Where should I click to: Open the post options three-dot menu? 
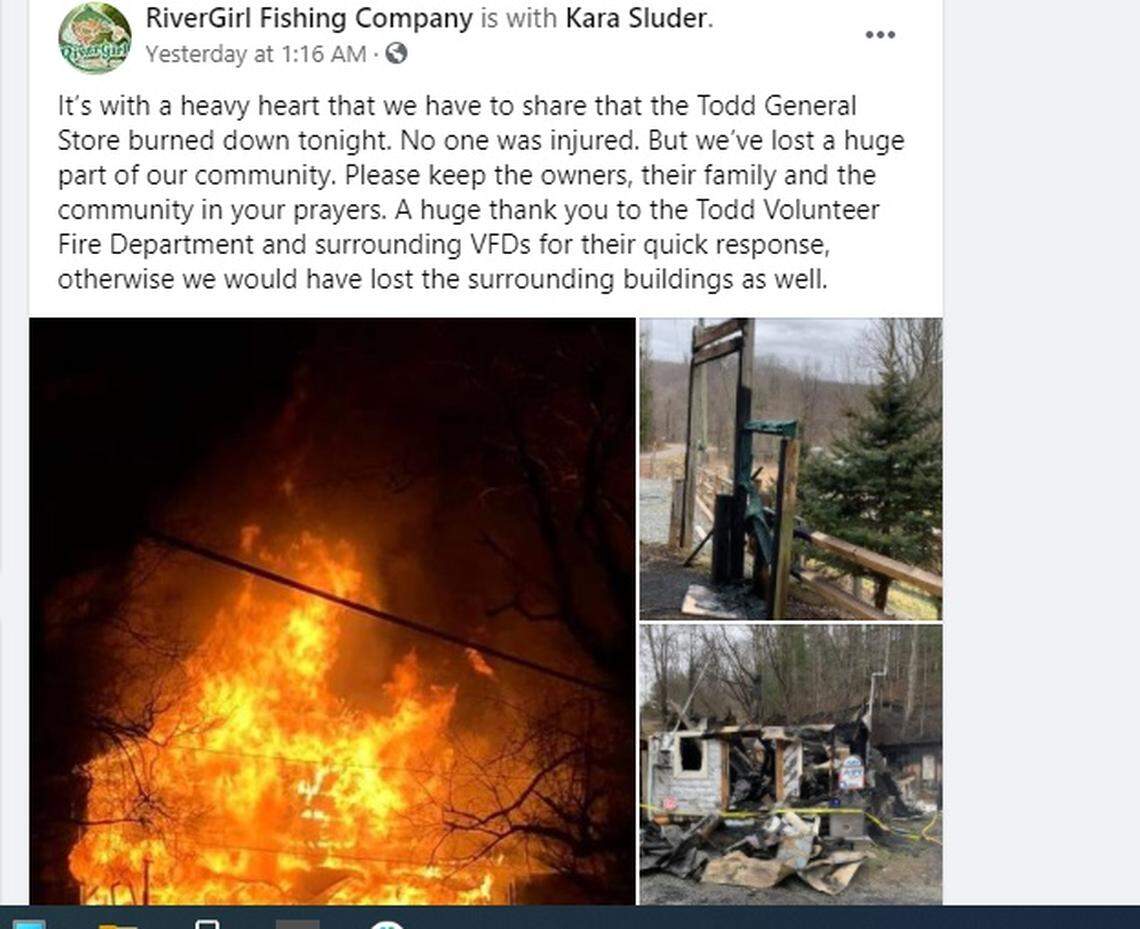[880, 35]
